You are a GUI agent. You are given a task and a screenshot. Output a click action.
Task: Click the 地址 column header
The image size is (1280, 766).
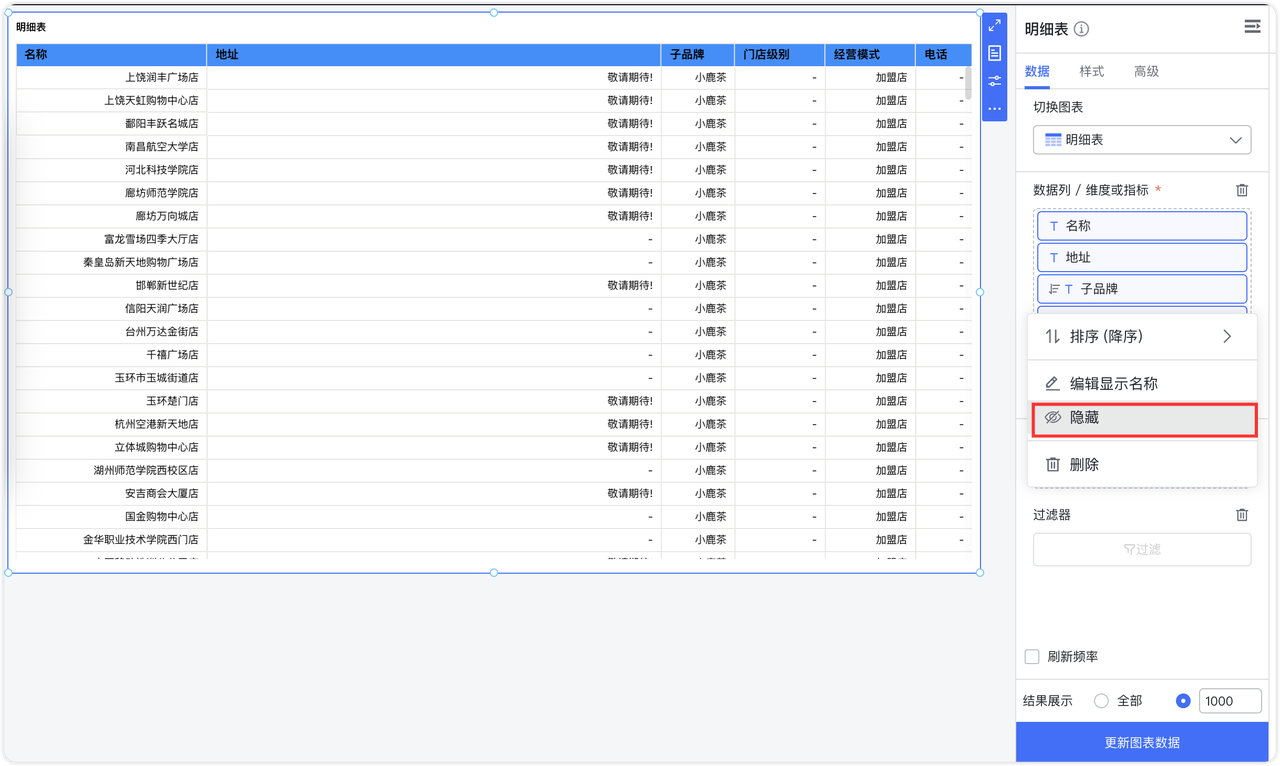tap(433, 55)
